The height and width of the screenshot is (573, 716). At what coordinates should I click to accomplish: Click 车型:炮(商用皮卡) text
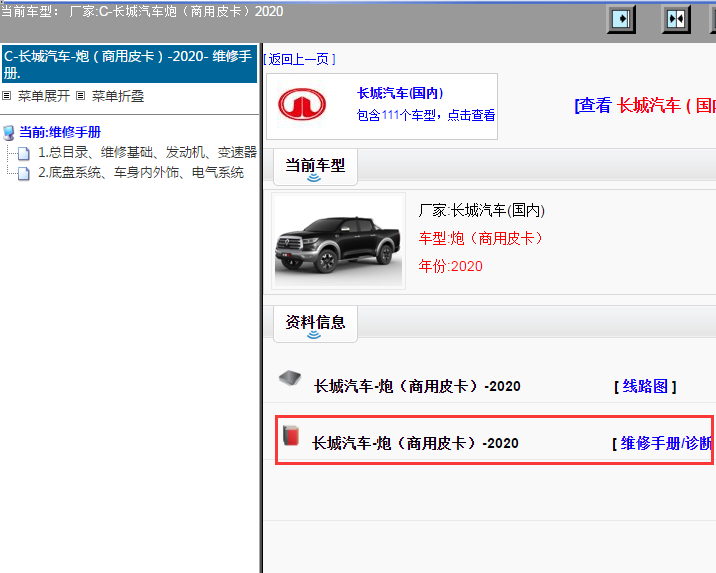[481, 238]
